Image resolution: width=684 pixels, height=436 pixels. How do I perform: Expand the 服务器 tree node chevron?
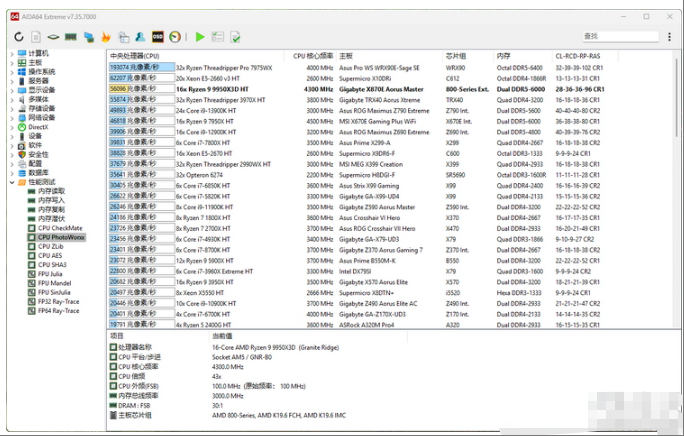12,81
